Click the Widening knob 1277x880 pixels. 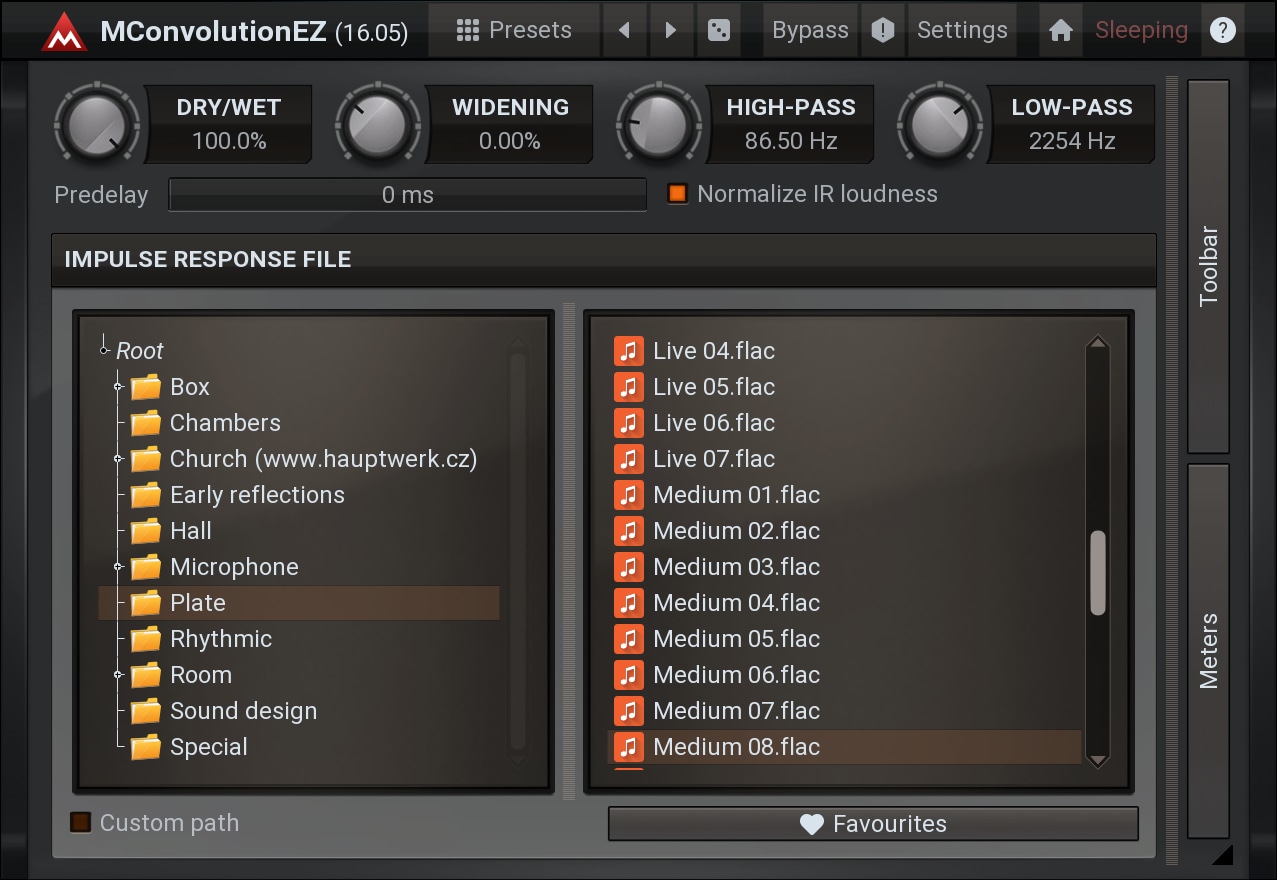pyautogui.click(x=378, y=125)
